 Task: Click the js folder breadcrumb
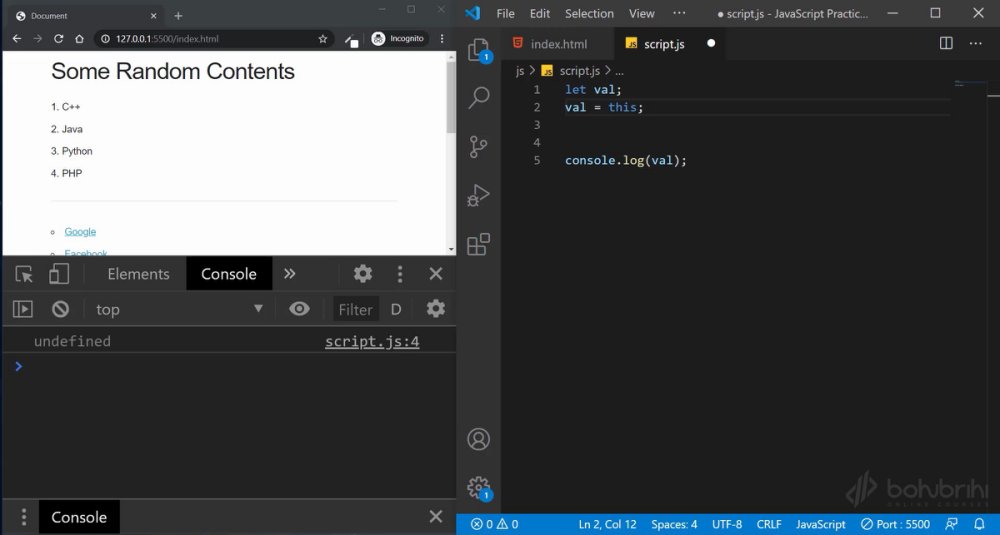[520, 71]
